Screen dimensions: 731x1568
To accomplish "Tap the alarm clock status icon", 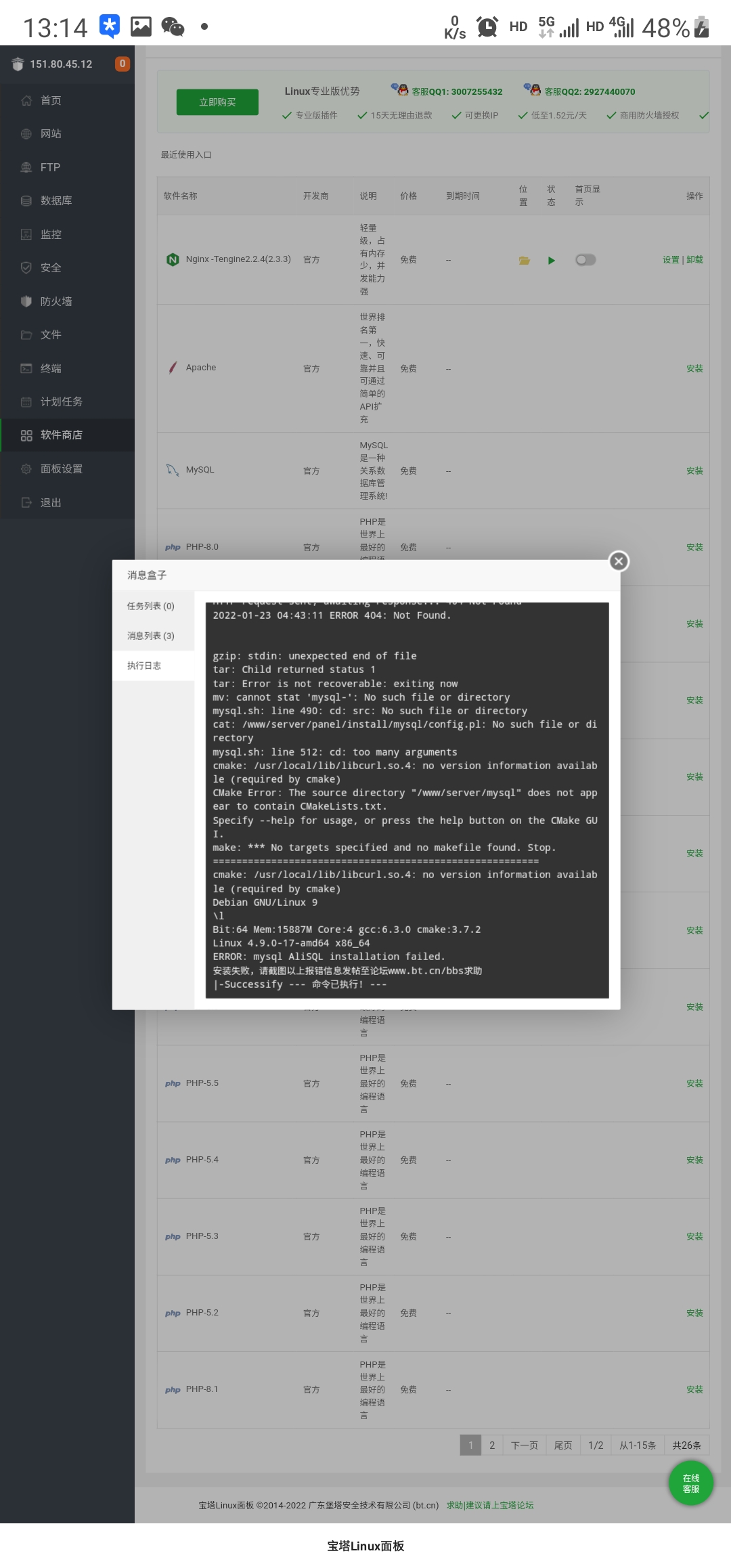I will [x=487, y=26].
